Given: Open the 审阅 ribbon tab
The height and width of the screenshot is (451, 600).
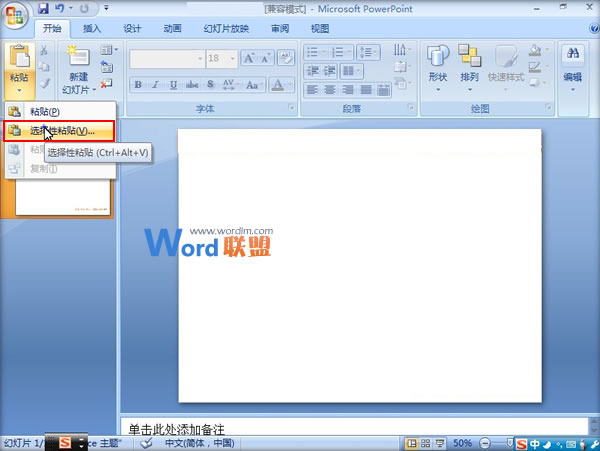Looking at the screenshot, I should (x=280, y=28).
